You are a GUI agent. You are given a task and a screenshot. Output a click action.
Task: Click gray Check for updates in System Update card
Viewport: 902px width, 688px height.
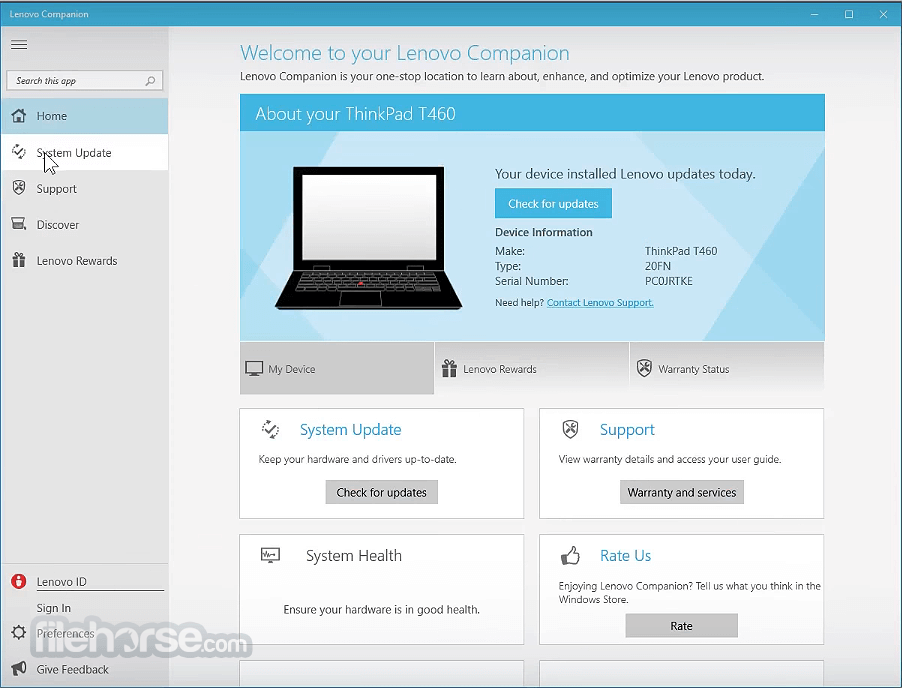[381, 492]
